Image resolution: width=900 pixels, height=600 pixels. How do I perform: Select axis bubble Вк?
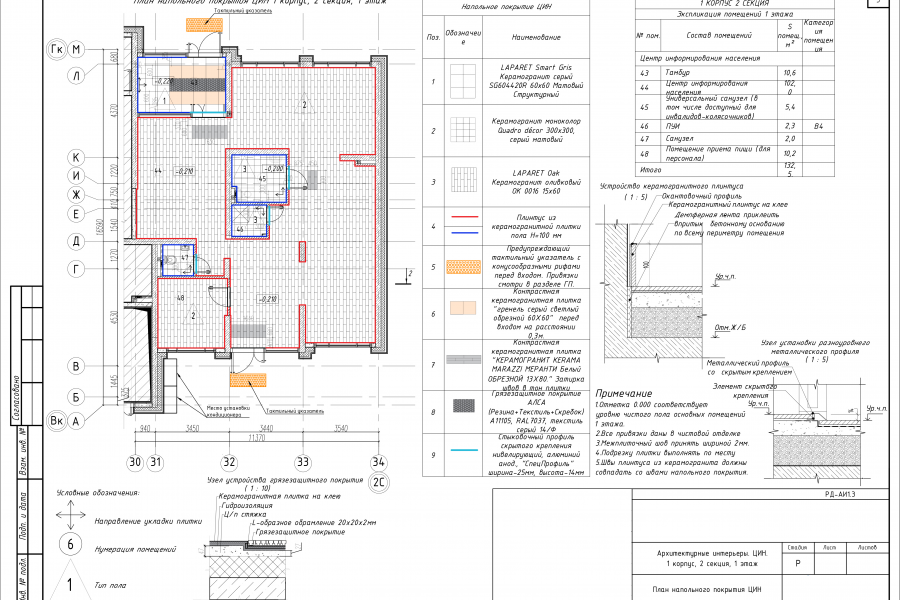tap(56, 421)
